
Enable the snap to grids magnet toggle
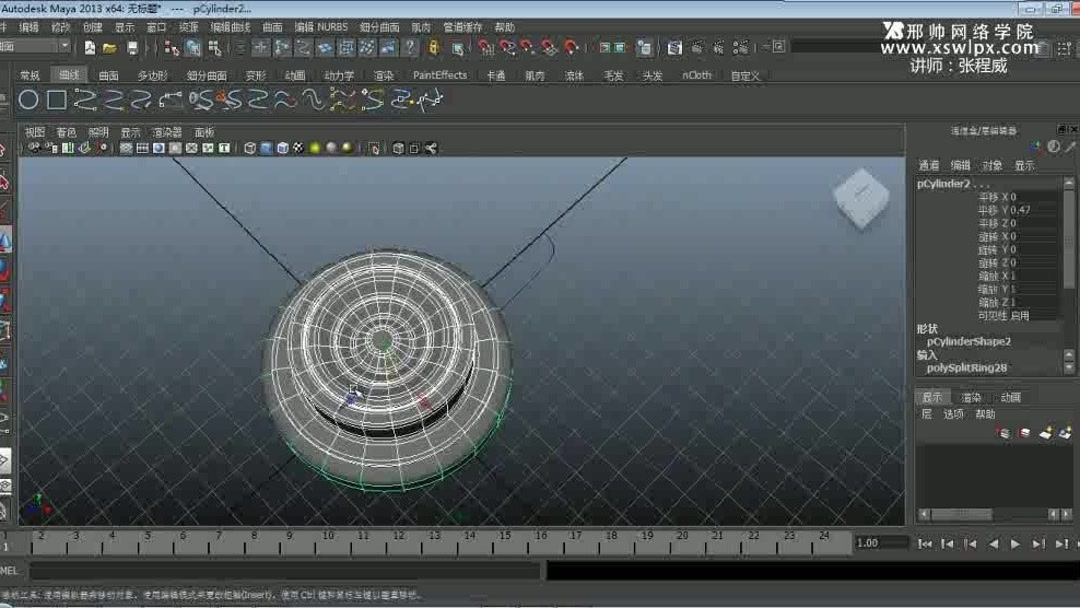pos(487,47)
